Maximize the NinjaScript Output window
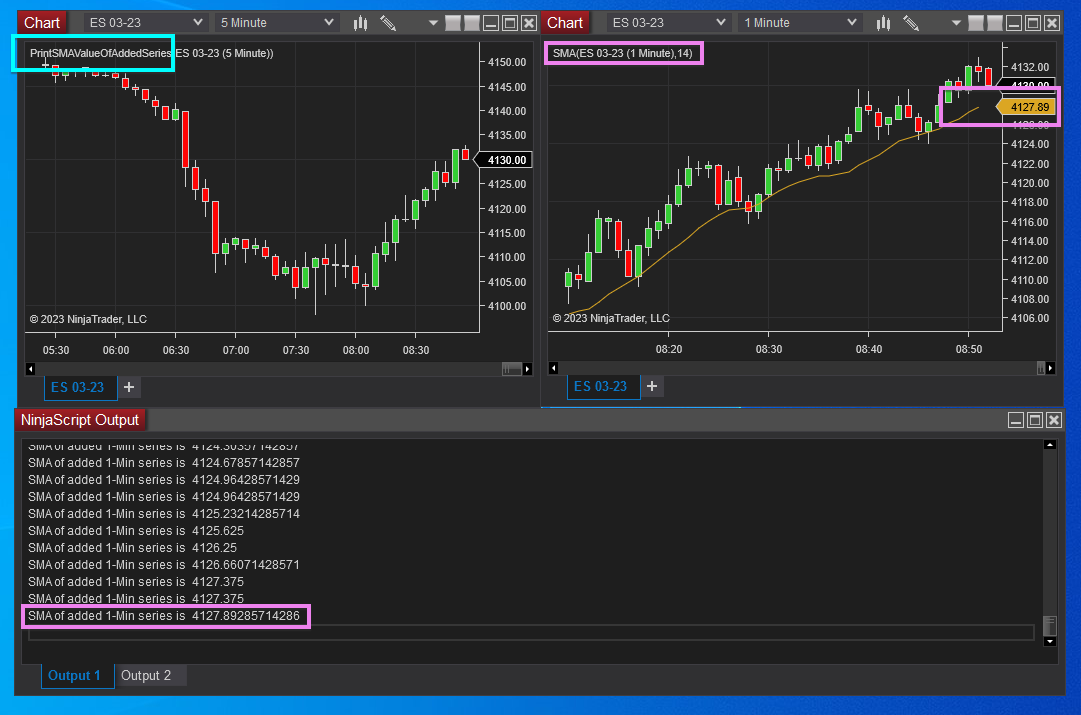Image resolution: width=1081 pixels, height=715 pixels. pos(1035,421)
